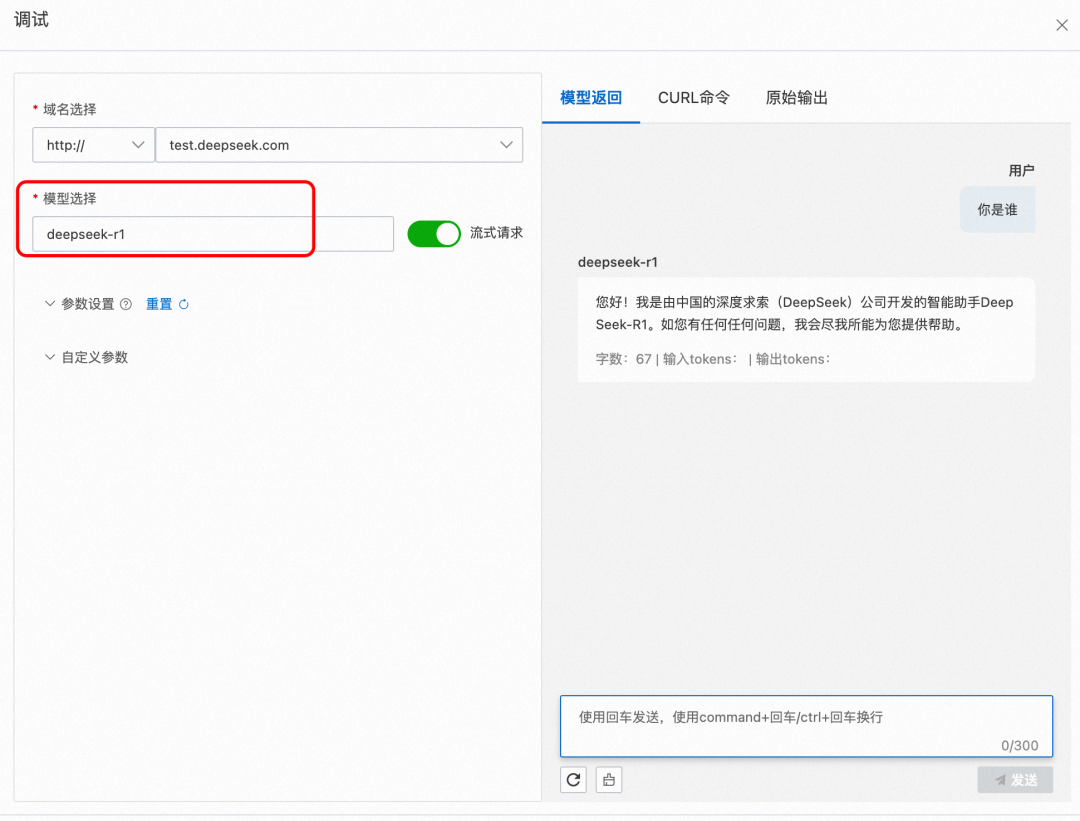
Task: Click the 你是谁 user message bubble
Action: coord(997,209)
